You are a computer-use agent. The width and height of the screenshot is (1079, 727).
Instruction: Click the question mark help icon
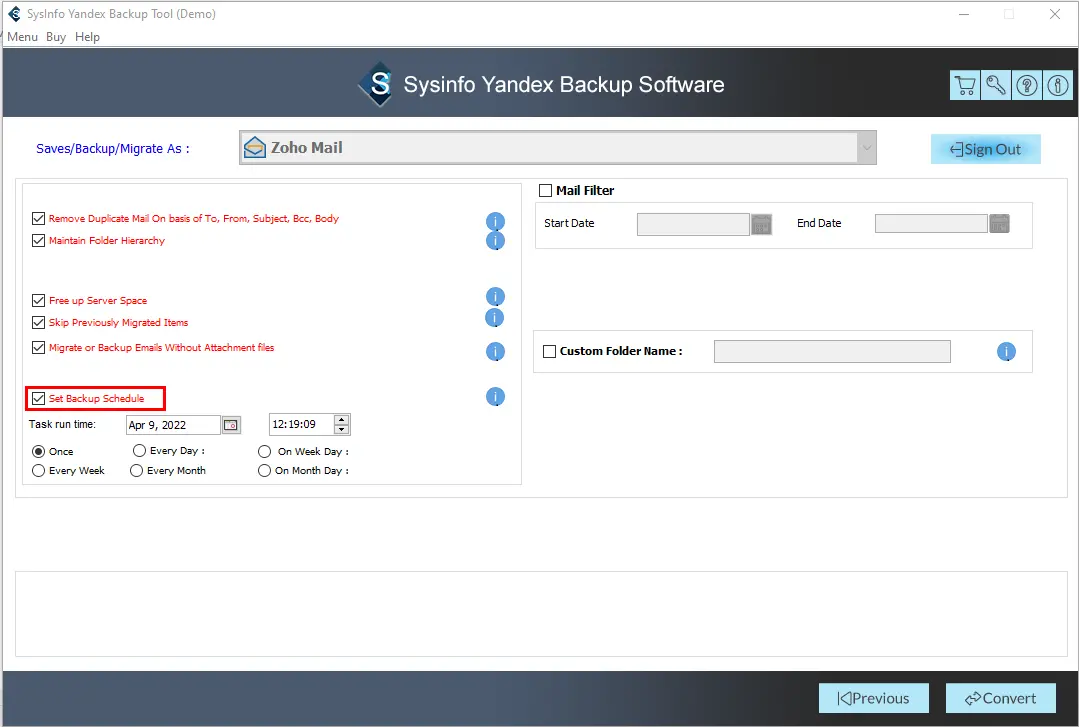[x=1027, y=85]
